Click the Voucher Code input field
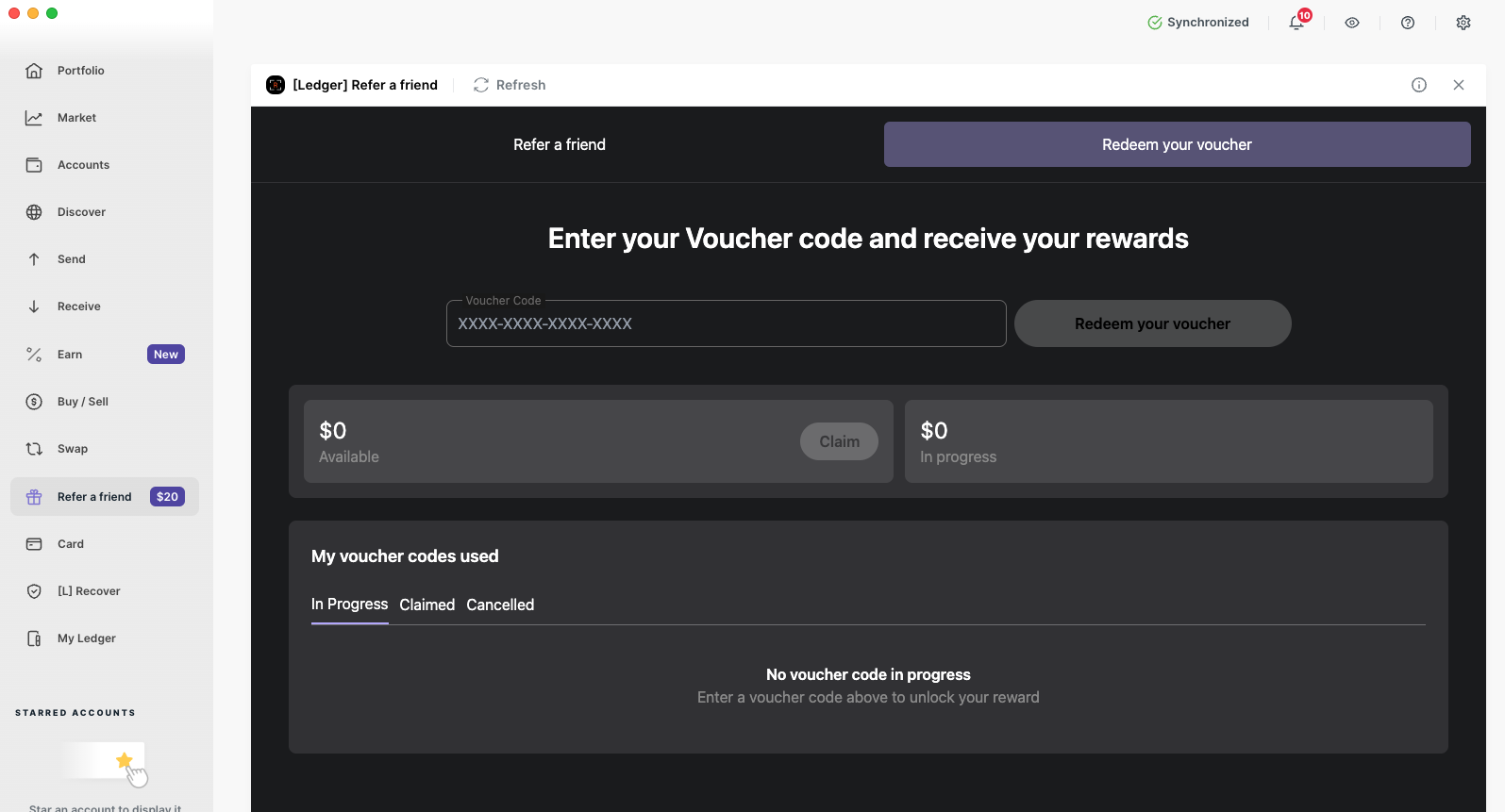This screenshot has height=812, width=1505. coord(726,323)
